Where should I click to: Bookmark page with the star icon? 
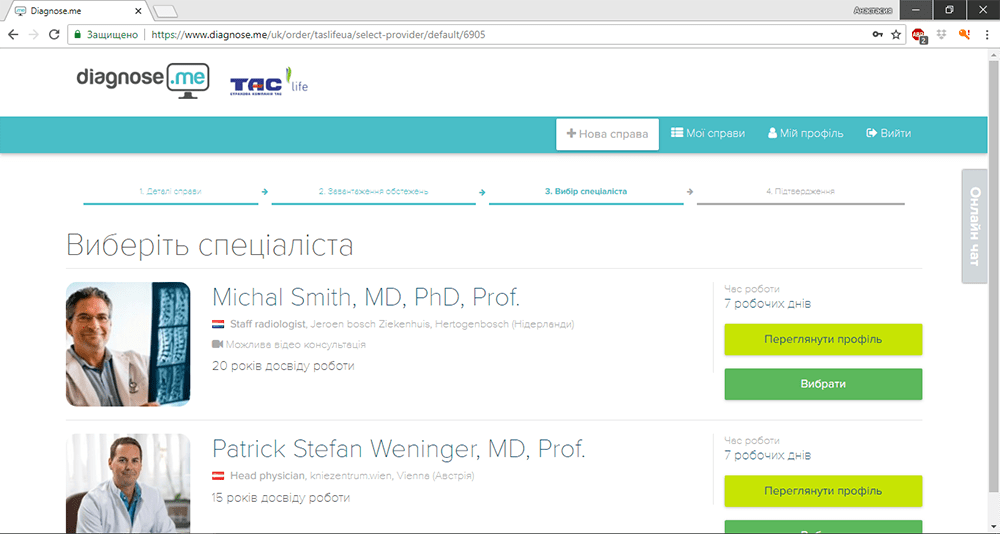[x=896, y=34]
